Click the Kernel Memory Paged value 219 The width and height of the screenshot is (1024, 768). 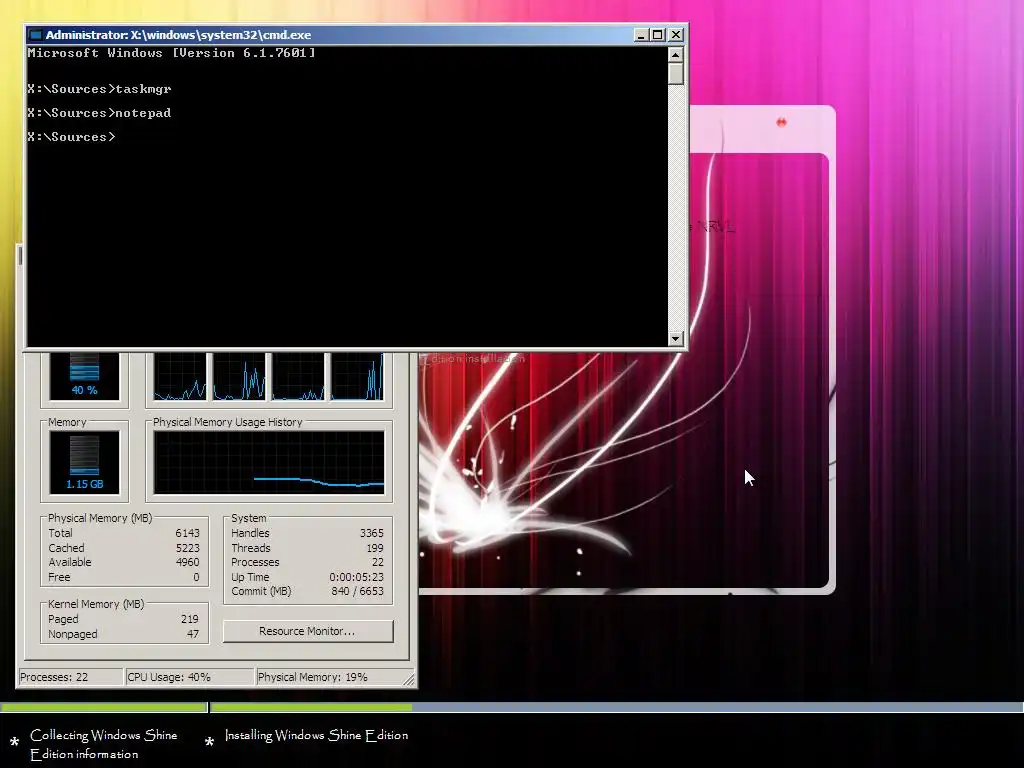[x=189, y=619]
